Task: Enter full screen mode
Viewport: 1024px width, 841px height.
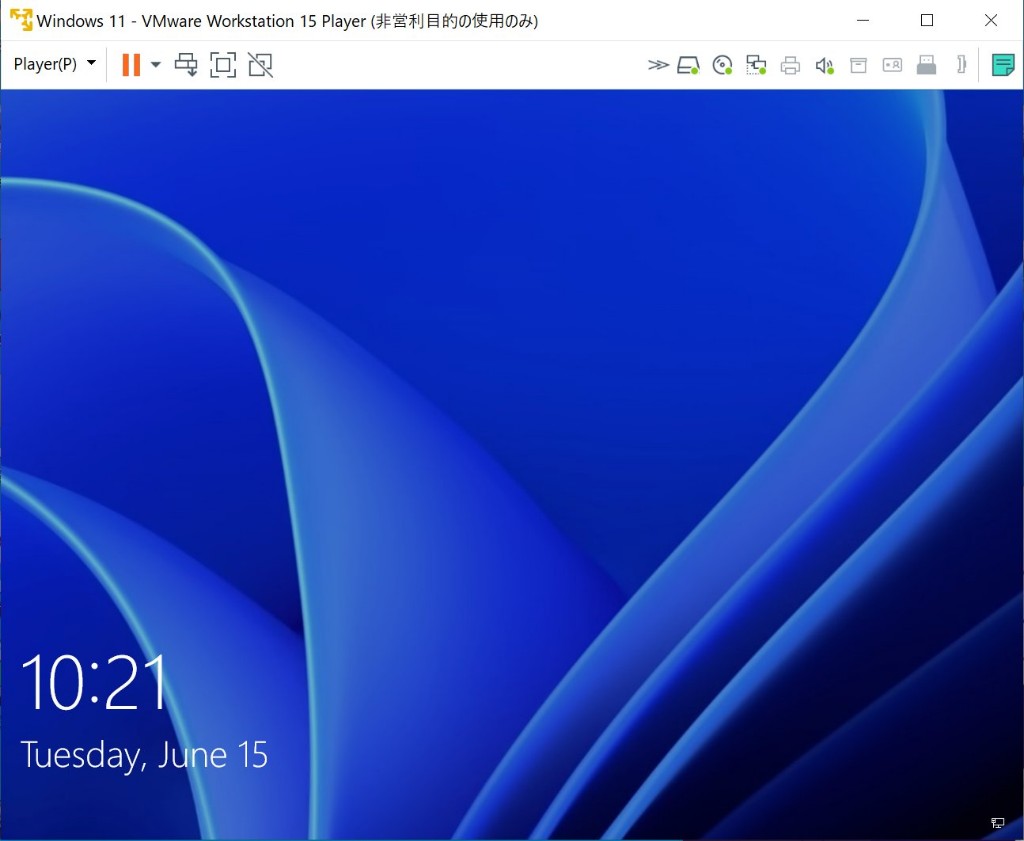Action: 223,65
